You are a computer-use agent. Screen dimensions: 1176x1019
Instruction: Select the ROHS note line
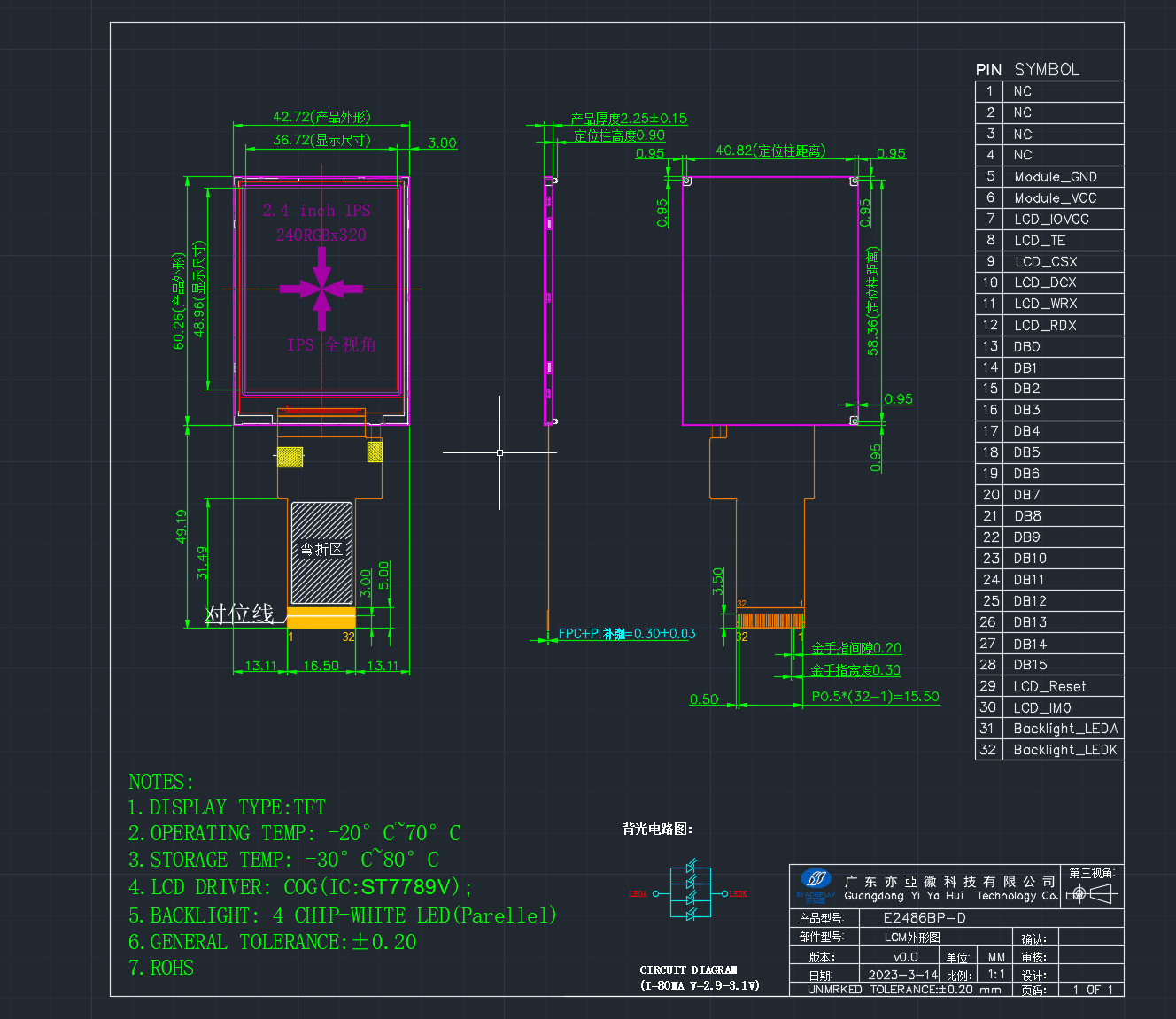(161, 968)
